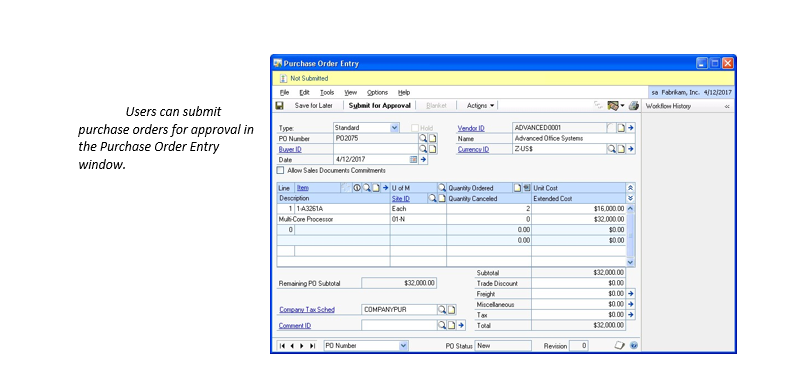793x375 pixels.
Task: Open the Edit menu
Action: 304,93
